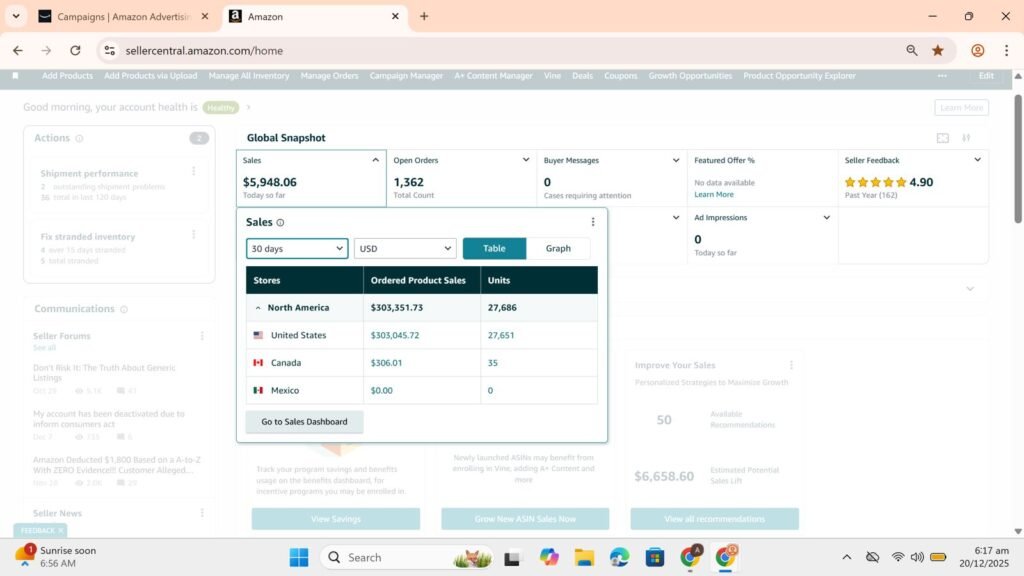The width and height of the screenshot is (1024, 576).
Task: Open the Sales info icon
Action: point(280,223)
